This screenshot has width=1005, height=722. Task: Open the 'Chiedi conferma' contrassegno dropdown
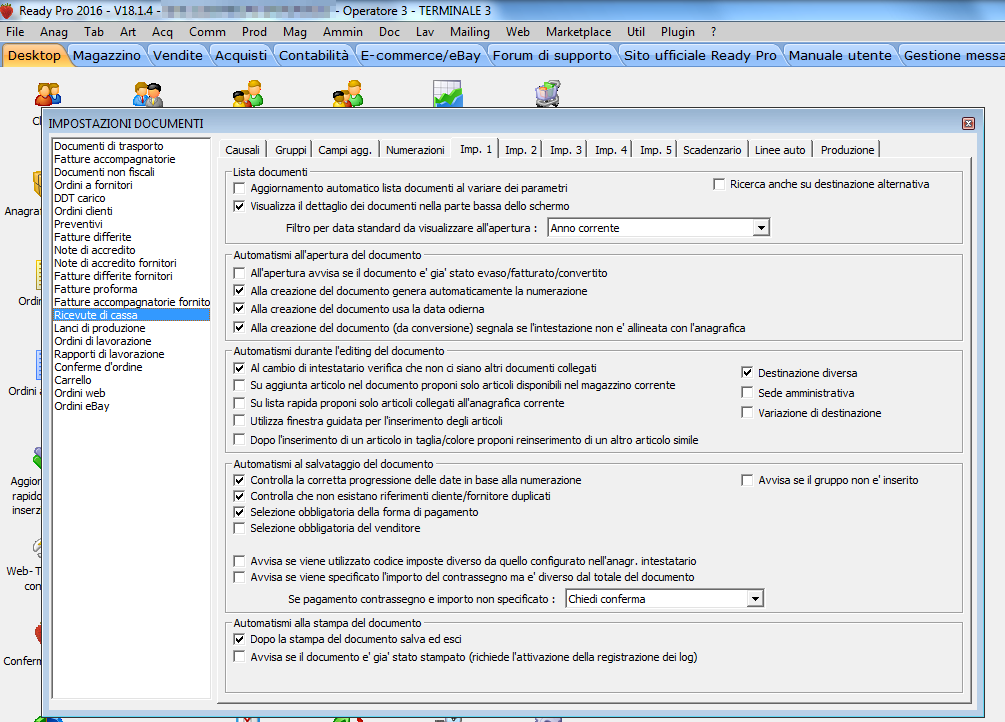click(x=755, y=599)
